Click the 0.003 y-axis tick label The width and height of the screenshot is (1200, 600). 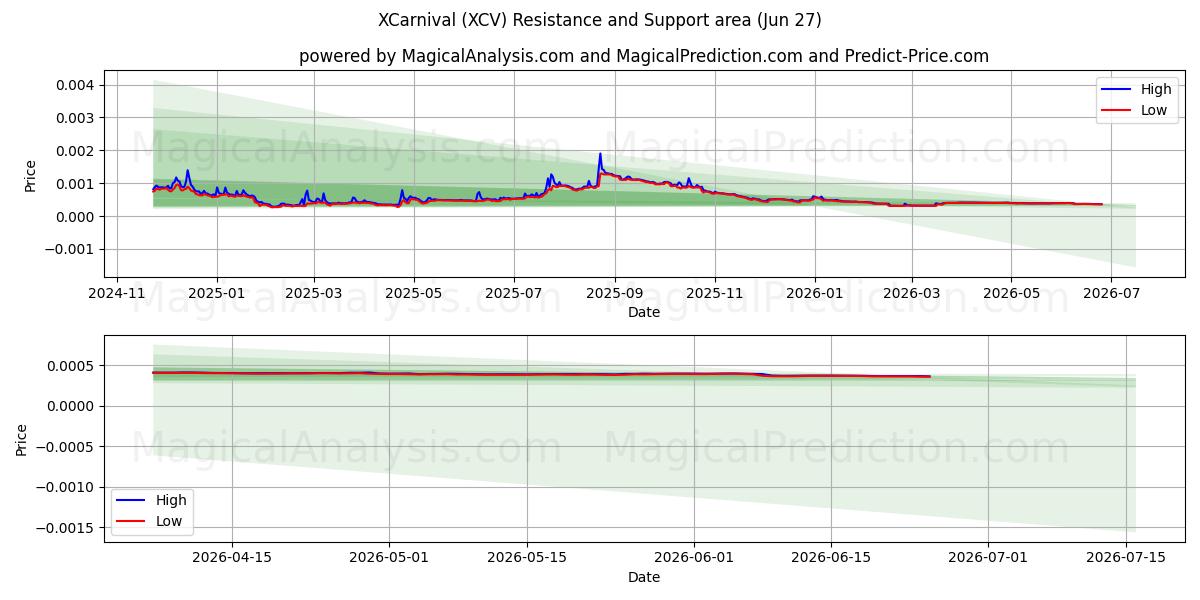click(x=76, y=118)
